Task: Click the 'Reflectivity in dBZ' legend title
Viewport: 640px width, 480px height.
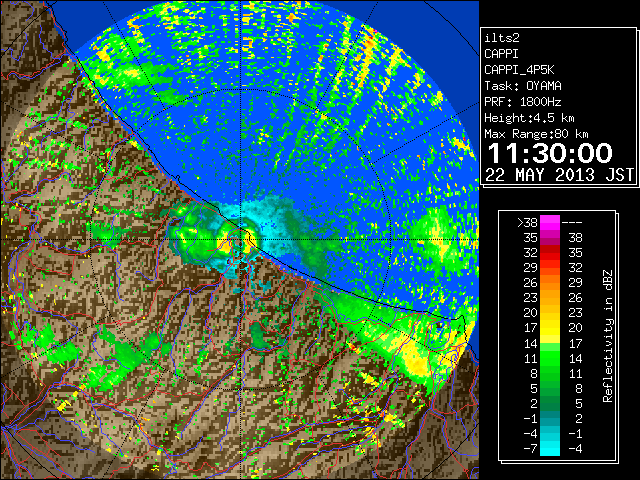Action: (608, 336)
